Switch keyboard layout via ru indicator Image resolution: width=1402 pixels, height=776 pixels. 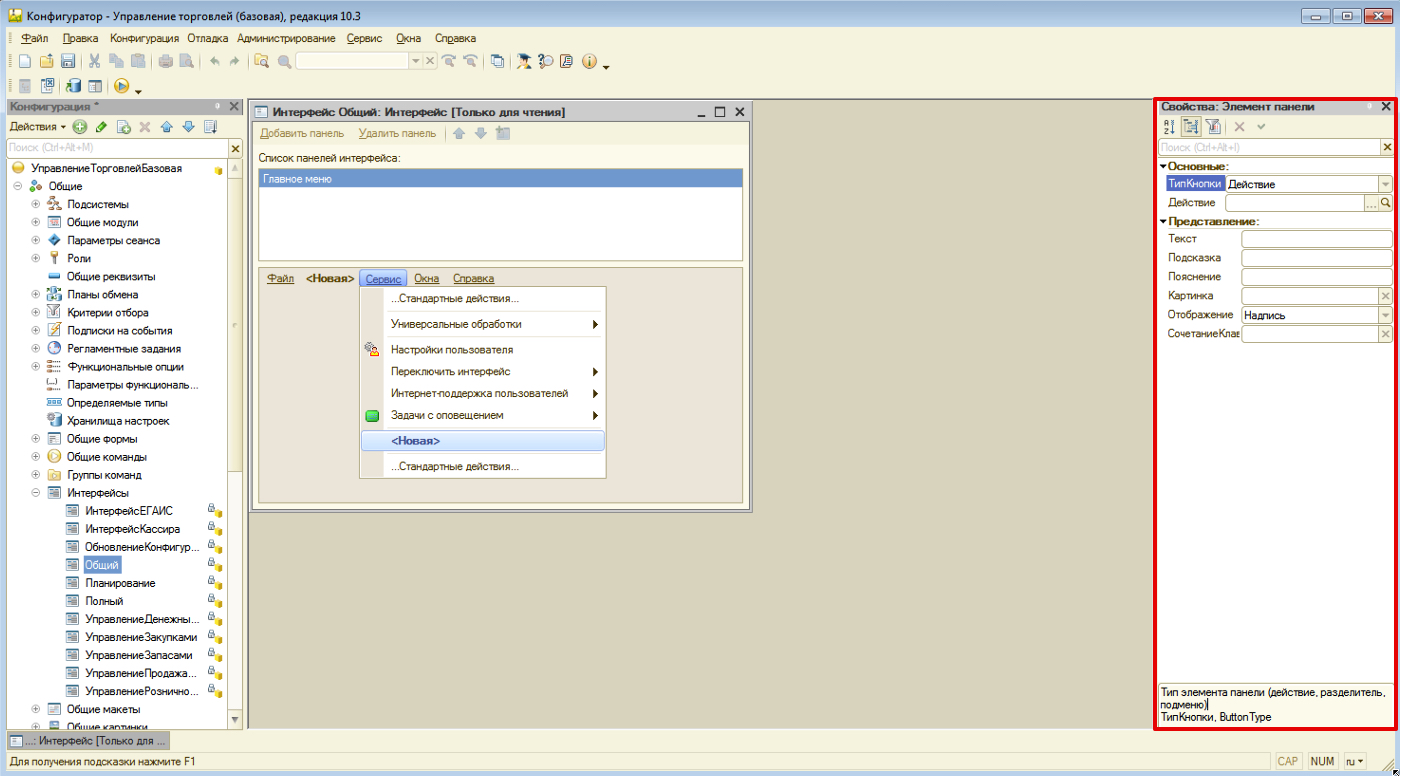(1356, 762)
